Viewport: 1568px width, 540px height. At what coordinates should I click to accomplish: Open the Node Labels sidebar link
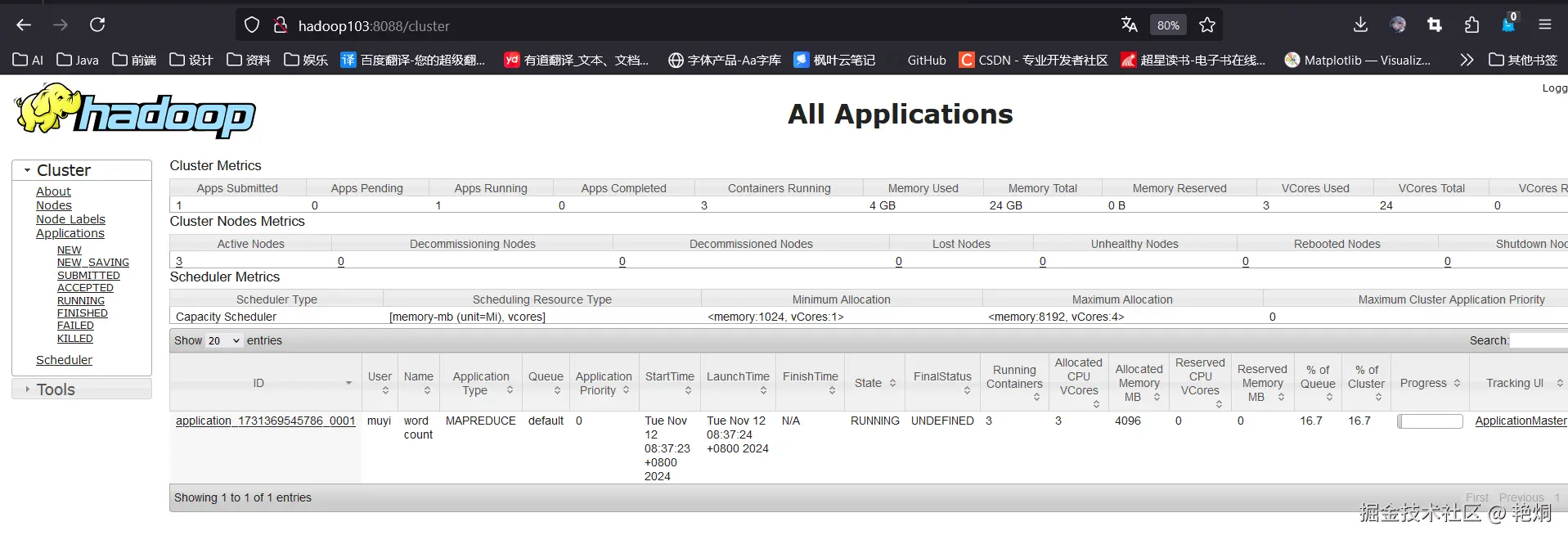click(70, 219)
